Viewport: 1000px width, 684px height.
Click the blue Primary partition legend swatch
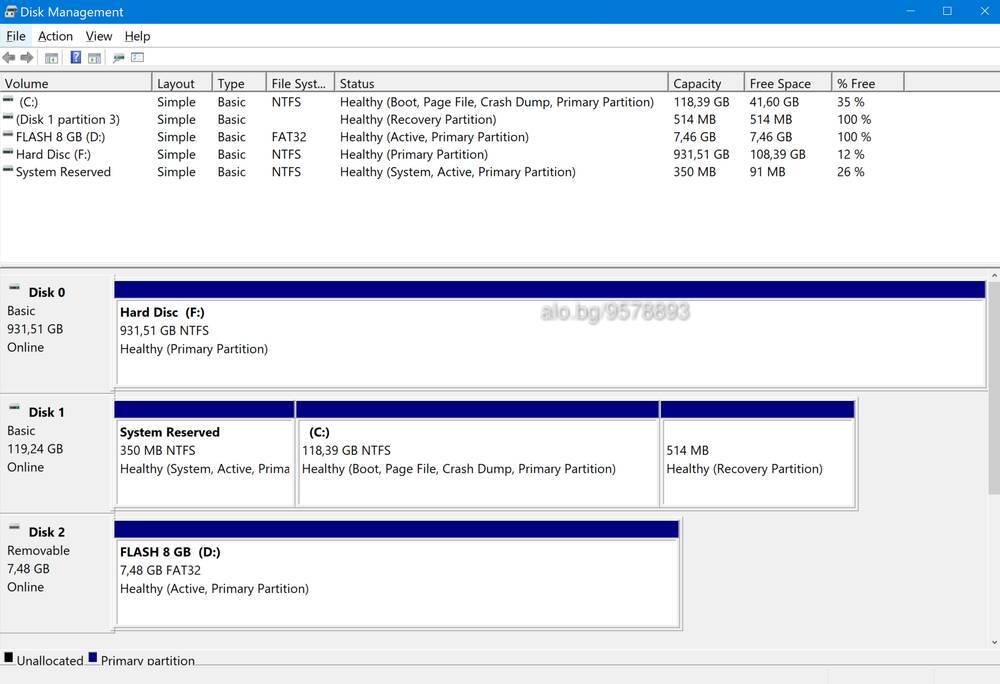point(92,657)
